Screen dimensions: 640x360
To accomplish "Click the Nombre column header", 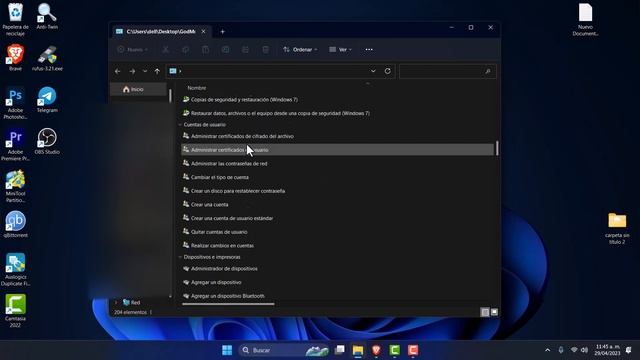I will click(x=197, y=88).
